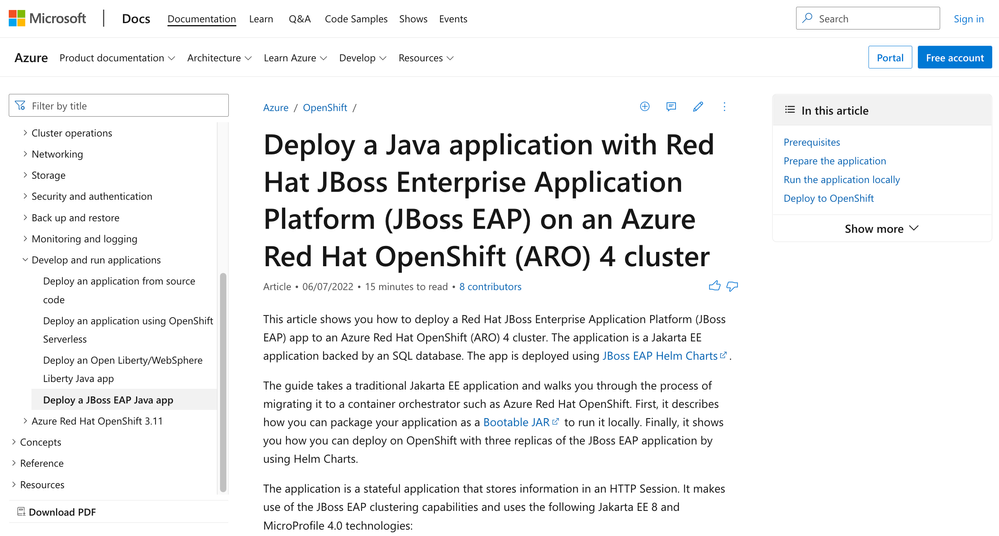Open Deploy an application from source code
Image resolution: width=999 pixels, height=536 pixels.
pyautogui.click(x=119, y=290)
